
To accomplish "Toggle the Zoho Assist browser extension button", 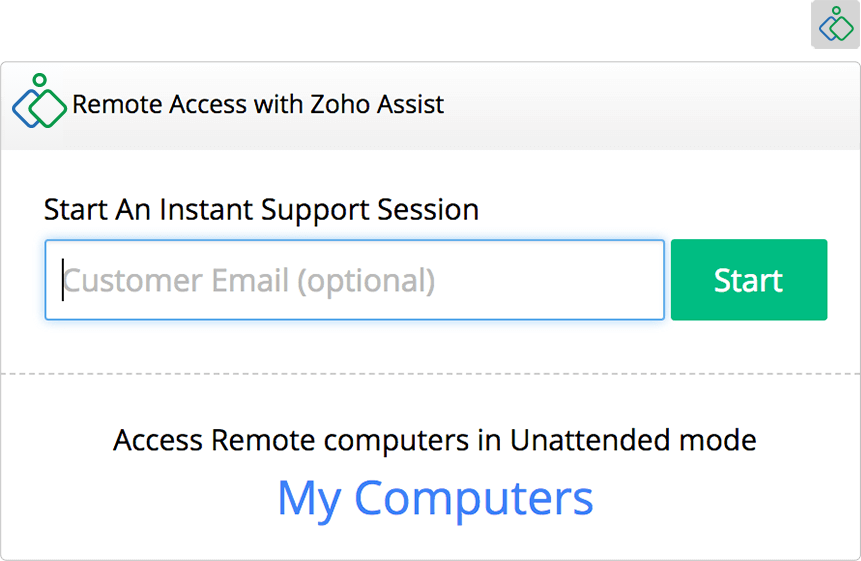I will pos(835,25).
